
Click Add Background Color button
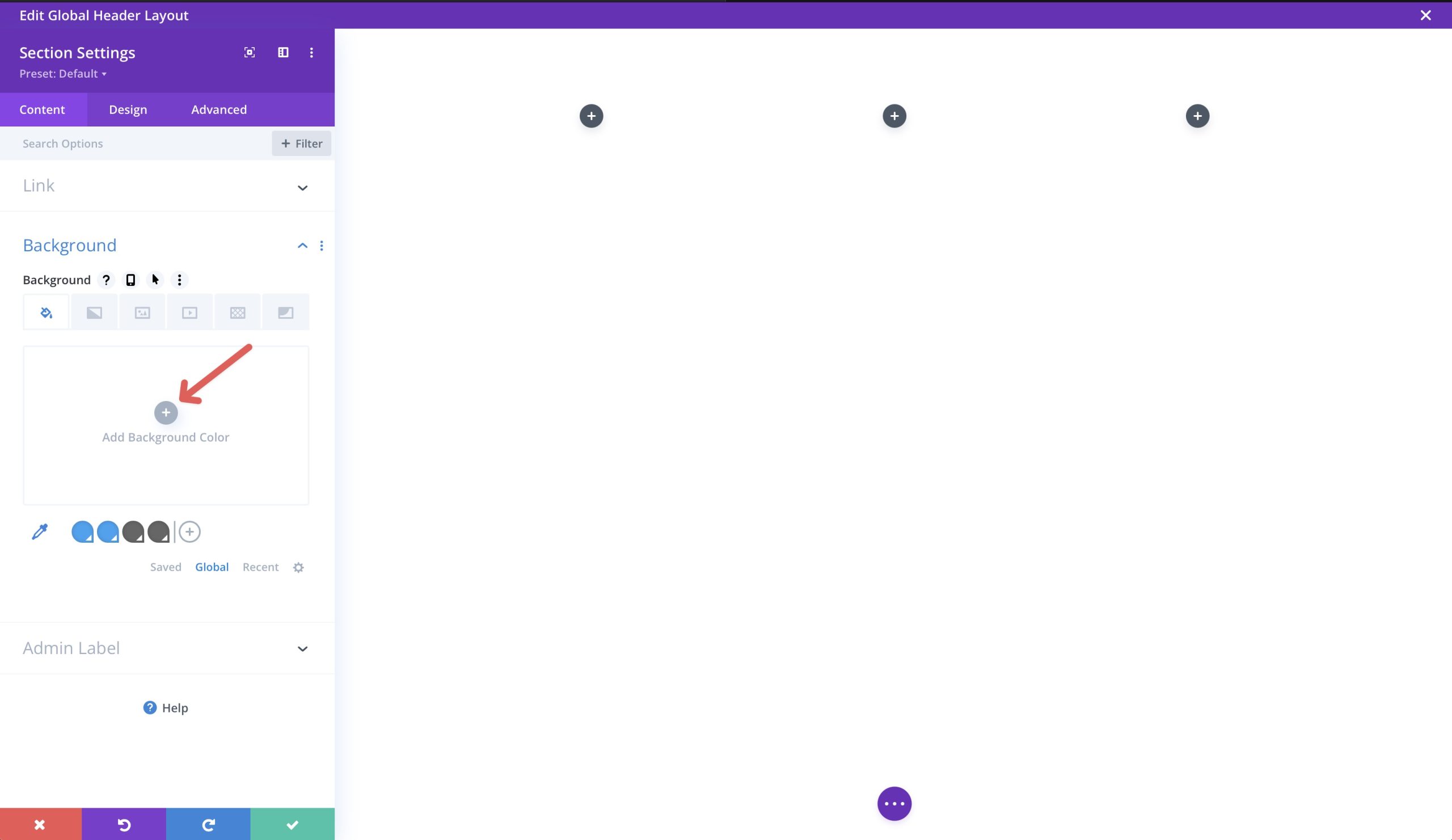click(166, 412)
